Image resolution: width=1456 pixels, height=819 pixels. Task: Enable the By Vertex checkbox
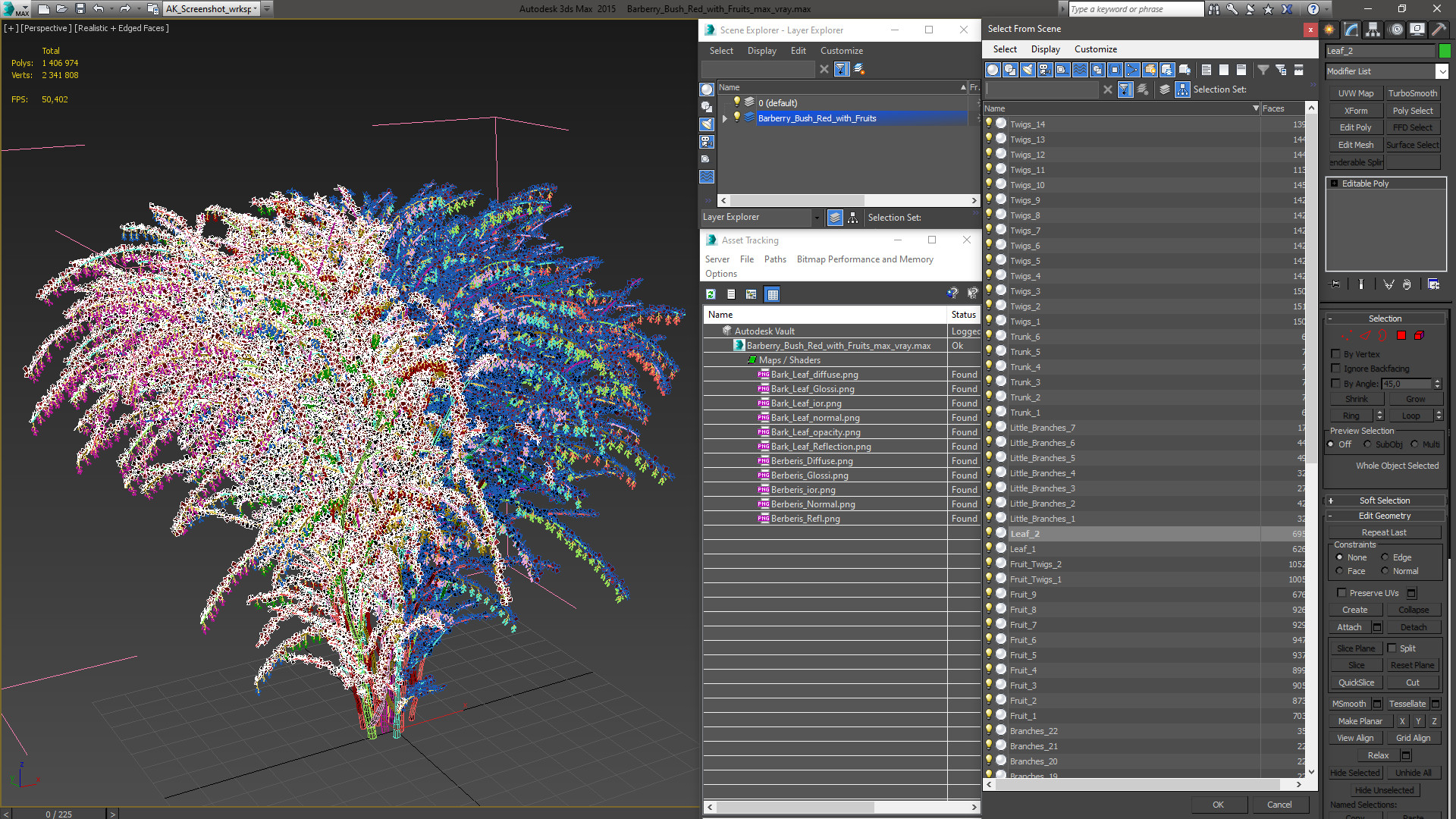pyautogui.click(x=1336, y=354)
